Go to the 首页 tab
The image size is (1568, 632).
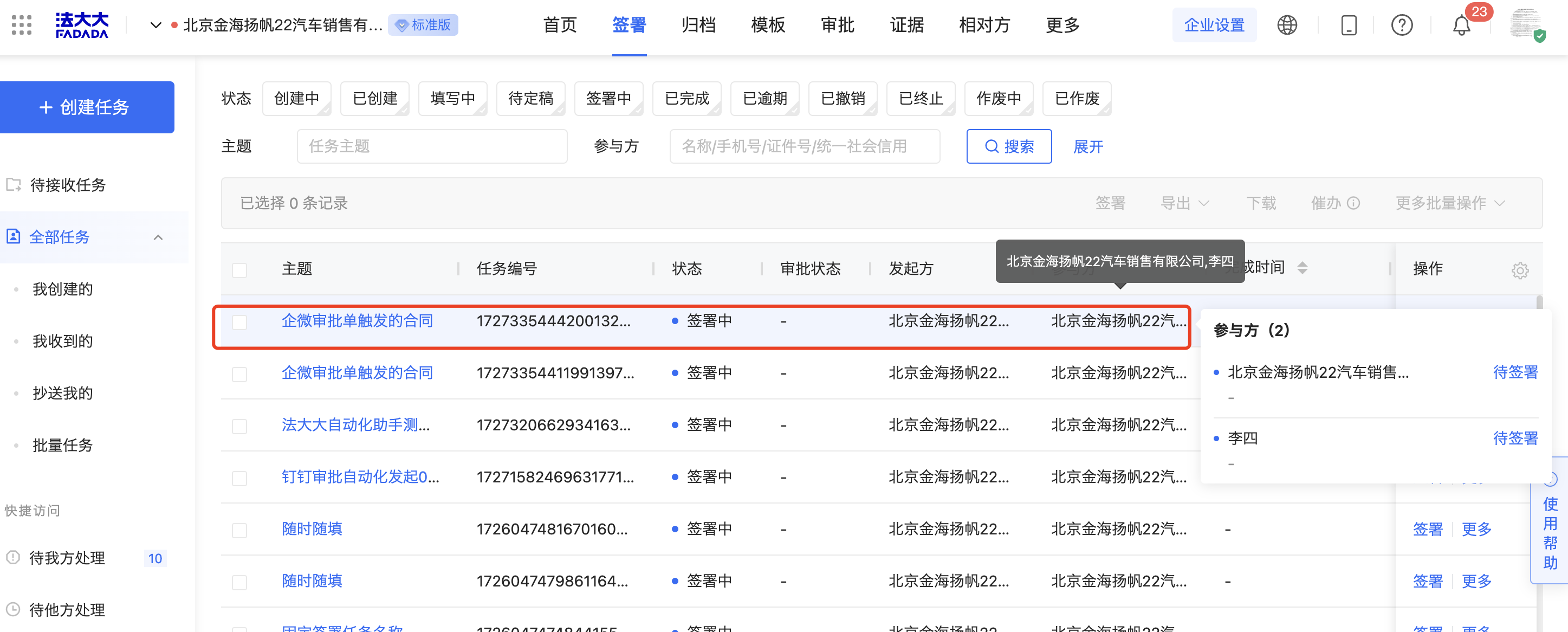[560, 25]
